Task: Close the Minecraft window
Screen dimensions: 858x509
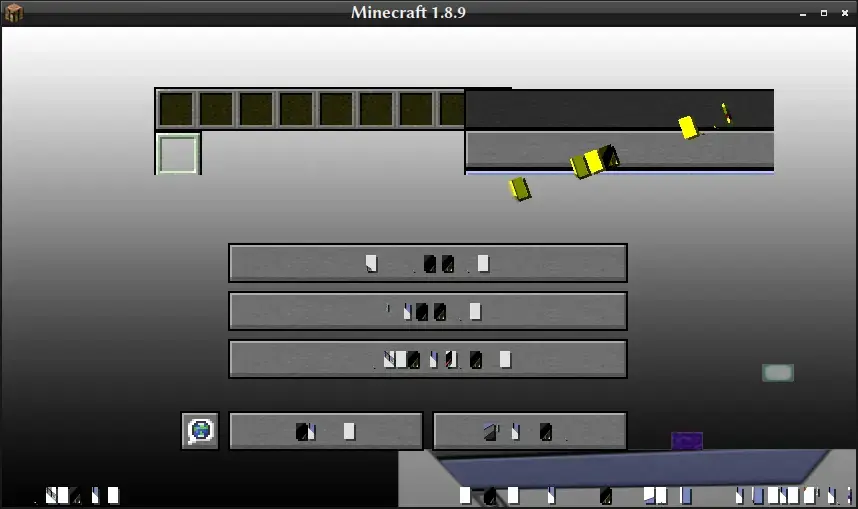Action: (844, 13)
